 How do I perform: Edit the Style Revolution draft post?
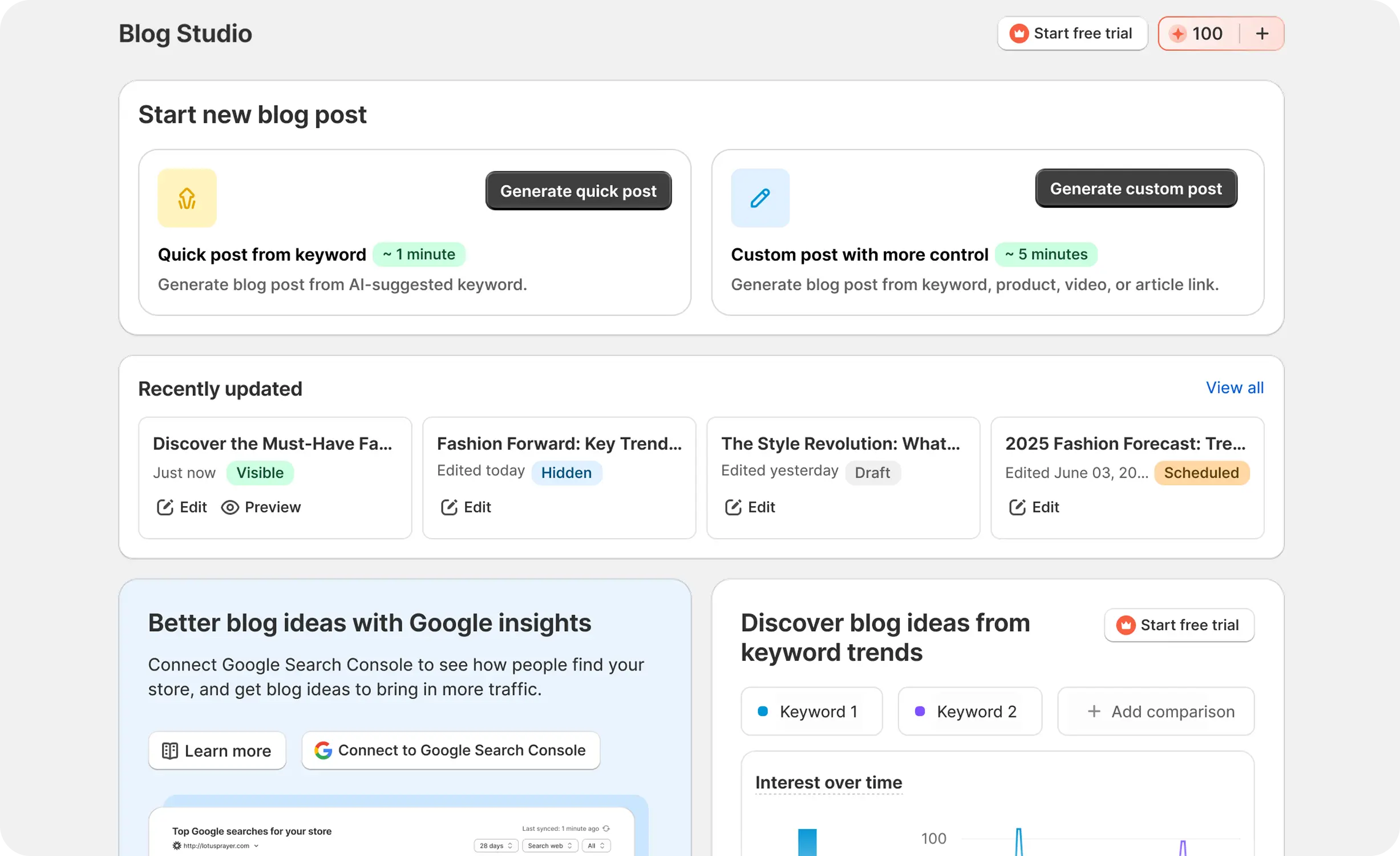[750, 507]
